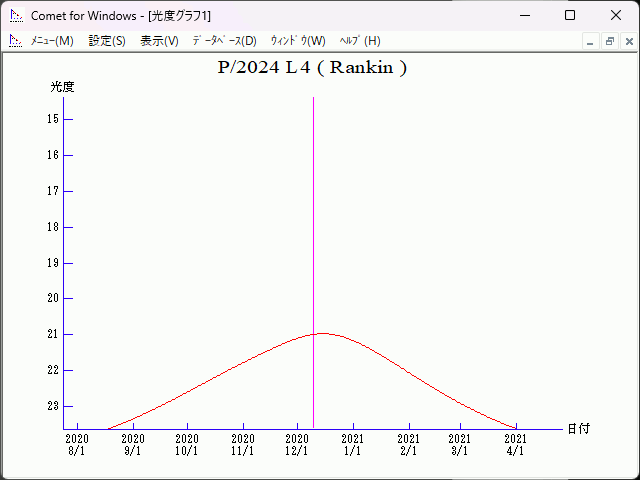Click the 2020 12/1 date label
Image resolution: width=640 pixels, height=480 pixels.
pos(297,445)
